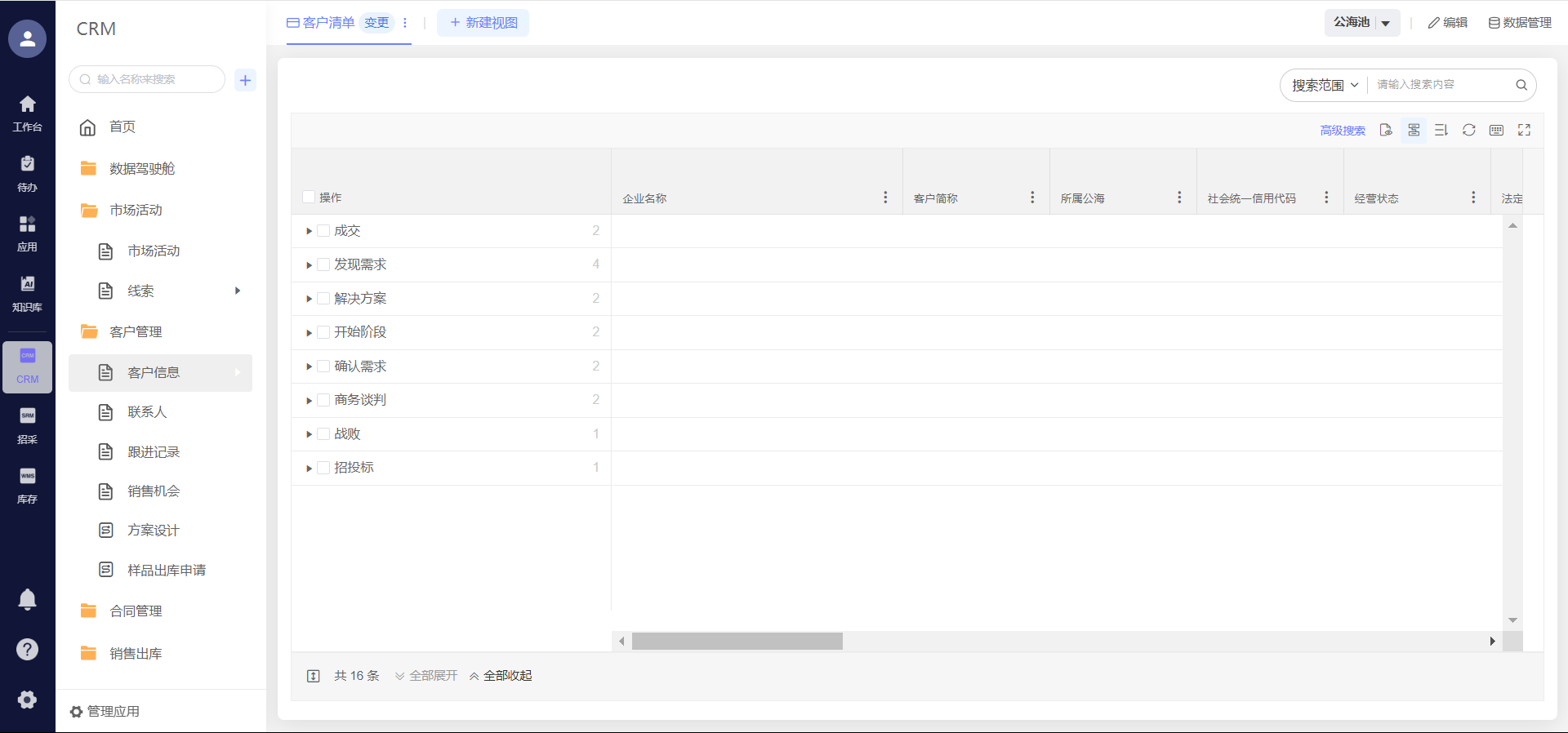Click the search magnifier icon
The width and height of the screenshot is (1568, 733).
[1521, 85]
